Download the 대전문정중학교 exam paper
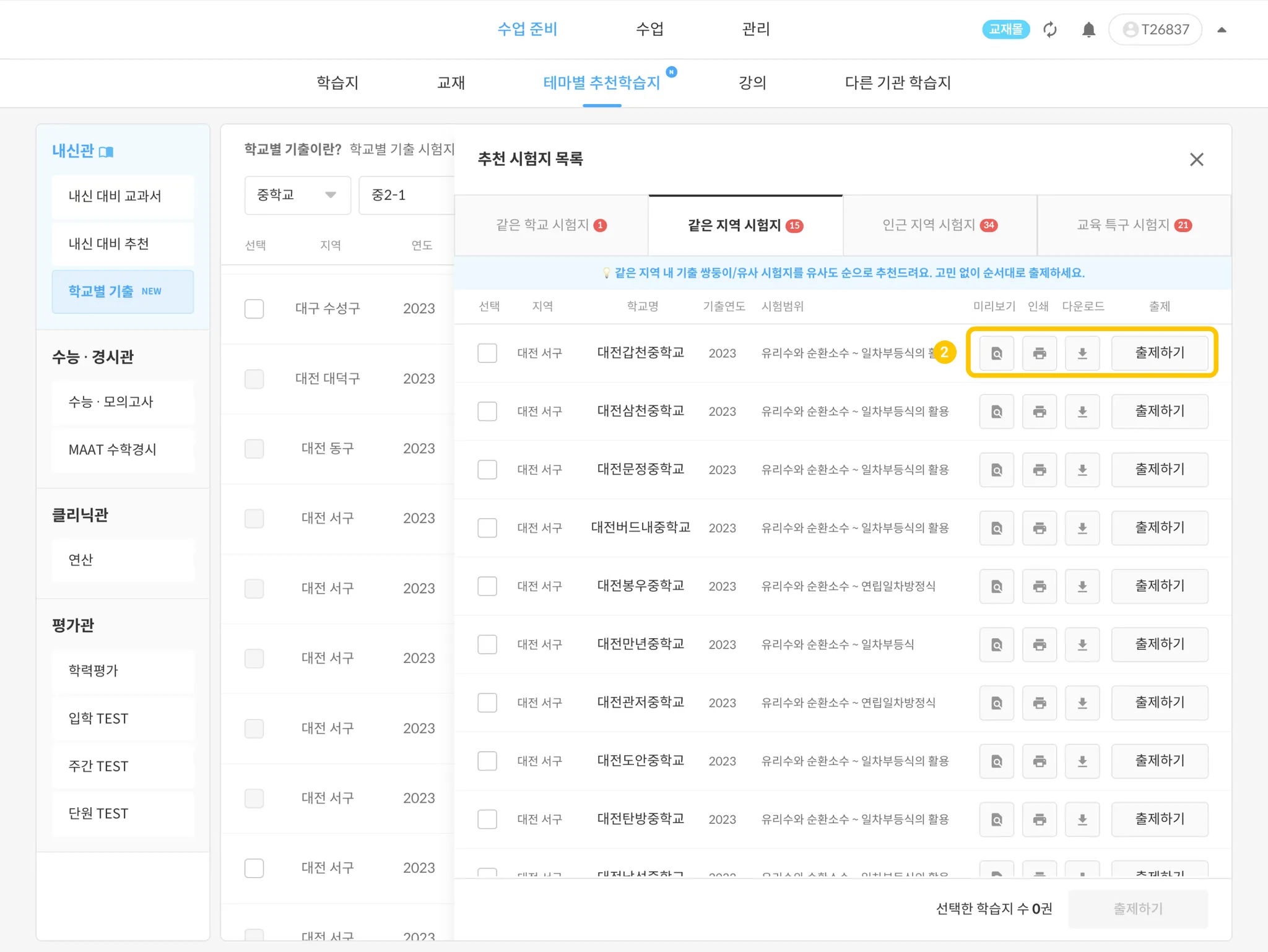Image resolution: width=1268 pixels, height=952 pixels. (1082, 470)
